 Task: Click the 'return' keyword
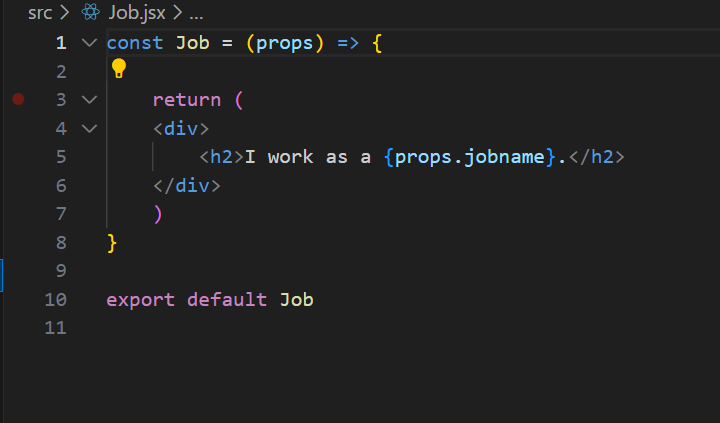click(187, 100)
